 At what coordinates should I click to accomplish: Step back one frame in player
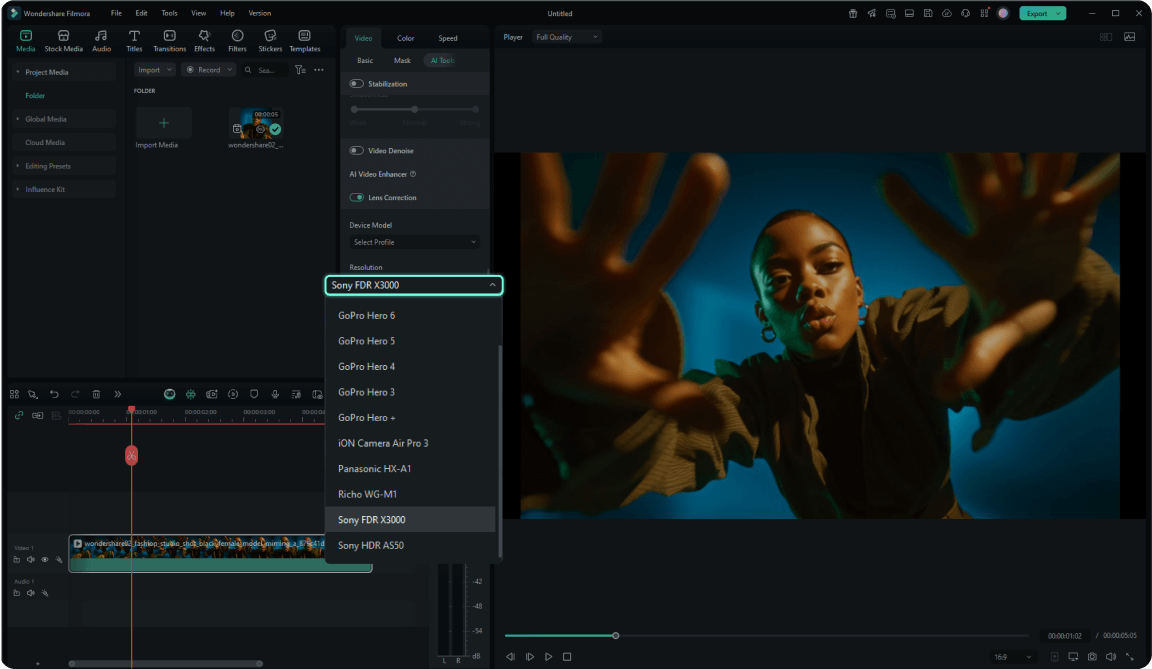(511, 657)
